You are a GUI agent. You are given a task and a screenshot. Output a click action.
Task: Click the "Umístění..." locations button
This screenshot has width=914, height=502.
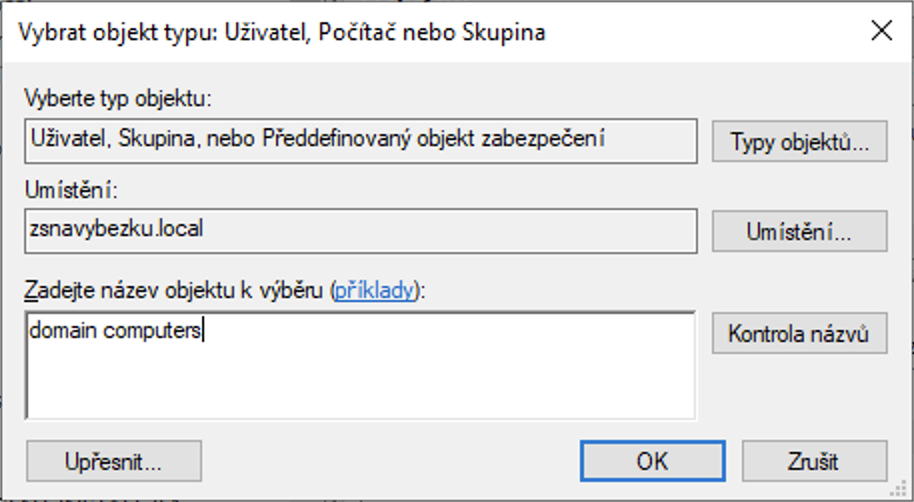[x=799, y=231]
